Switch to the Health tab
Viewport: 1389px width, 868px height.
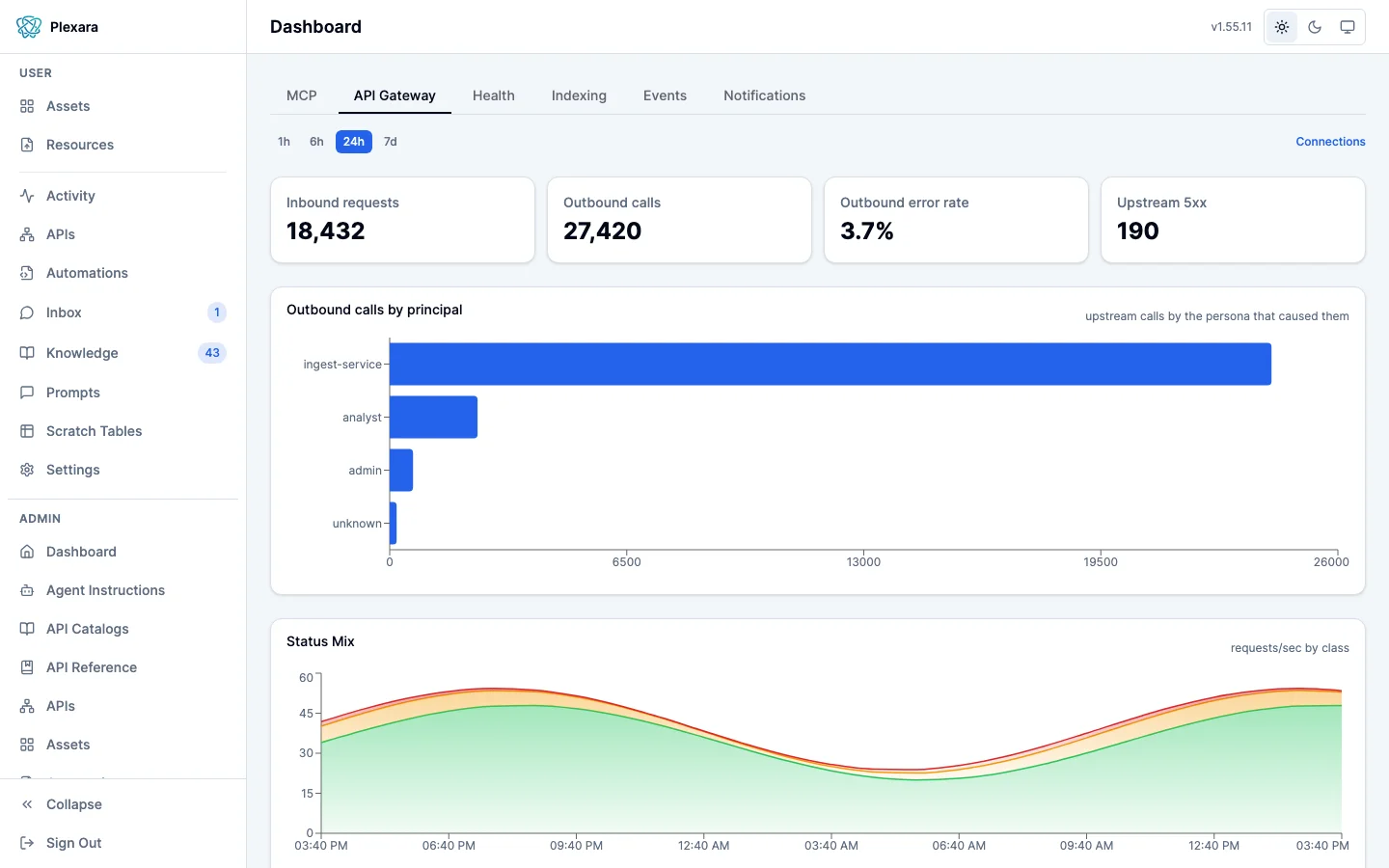tap(494, 95)
